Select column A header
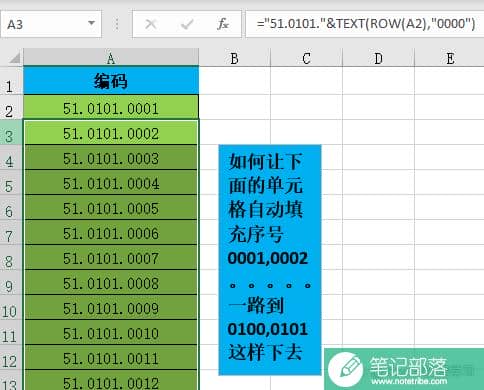 tap(111, 58)
